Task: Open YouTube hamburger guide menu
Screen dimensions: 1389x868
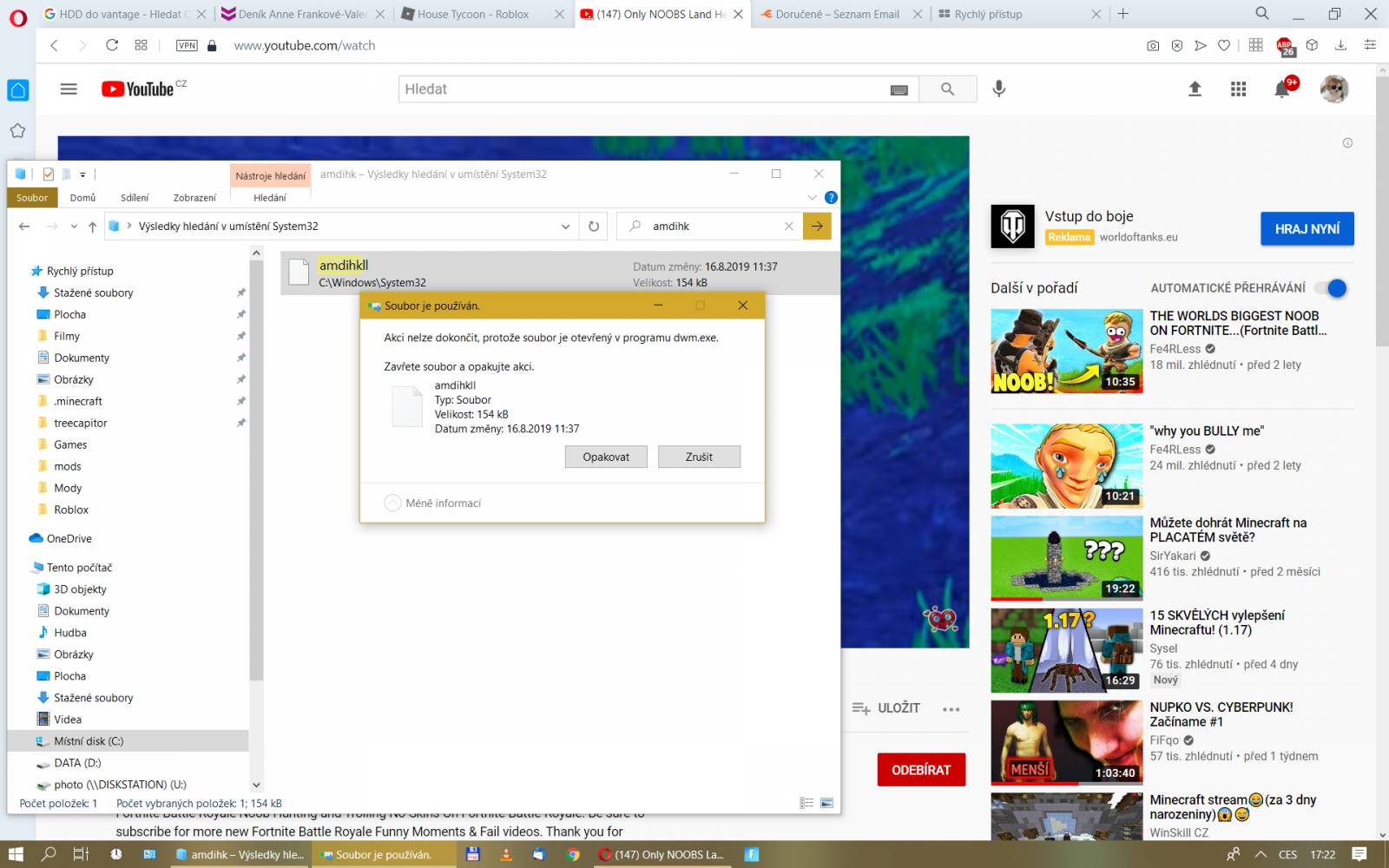Action: [x=69, y=89]
